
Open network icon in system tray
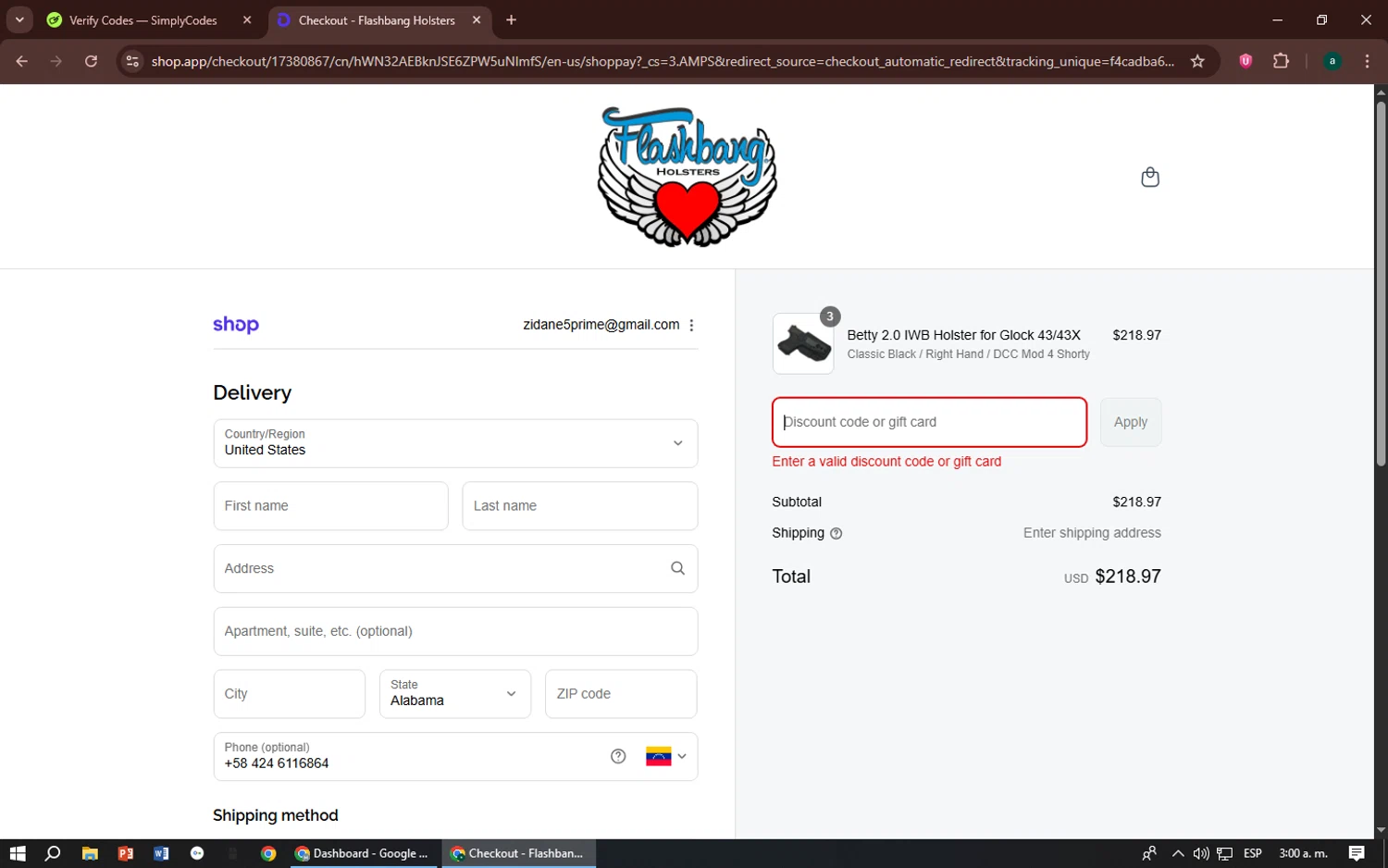pos(1224,853)
